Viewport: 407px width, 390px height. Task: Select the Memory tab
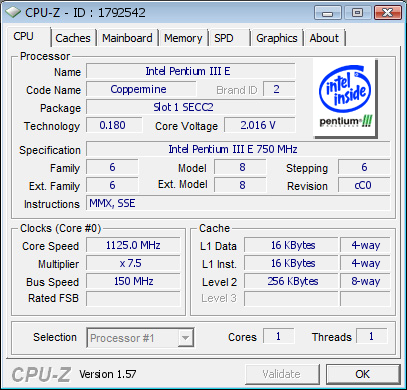(x=183, y=38)
